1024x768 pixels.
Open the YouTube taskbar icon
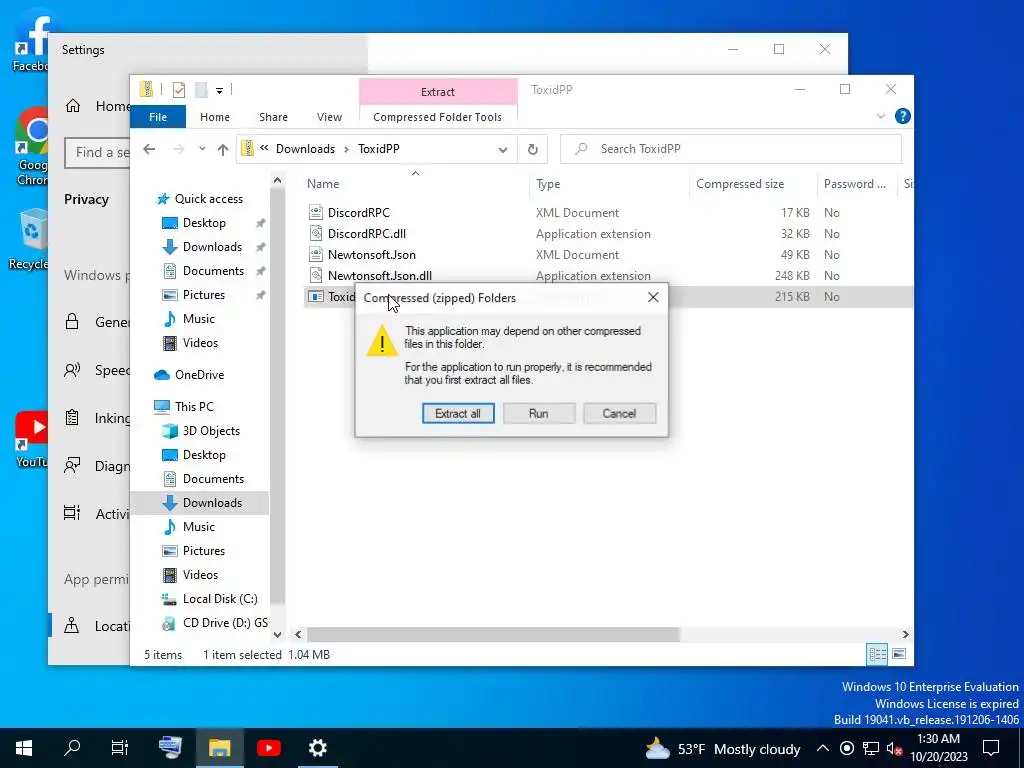tap(268, 748)
